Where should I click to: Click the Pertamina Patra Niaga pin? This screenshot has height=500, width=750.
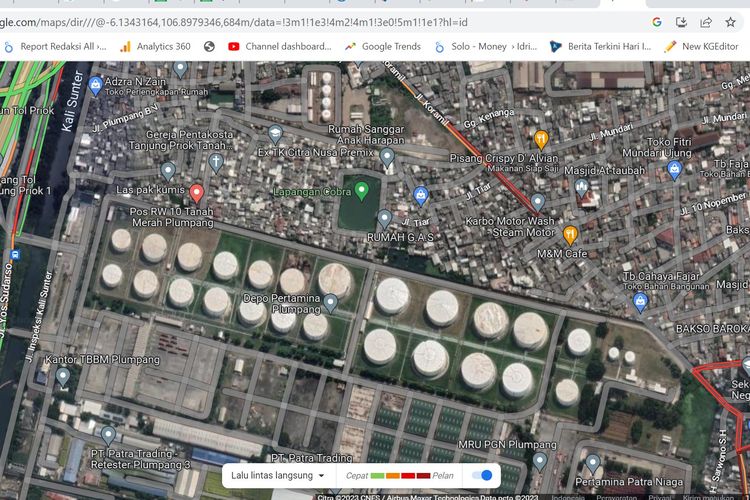click(593, 463)
